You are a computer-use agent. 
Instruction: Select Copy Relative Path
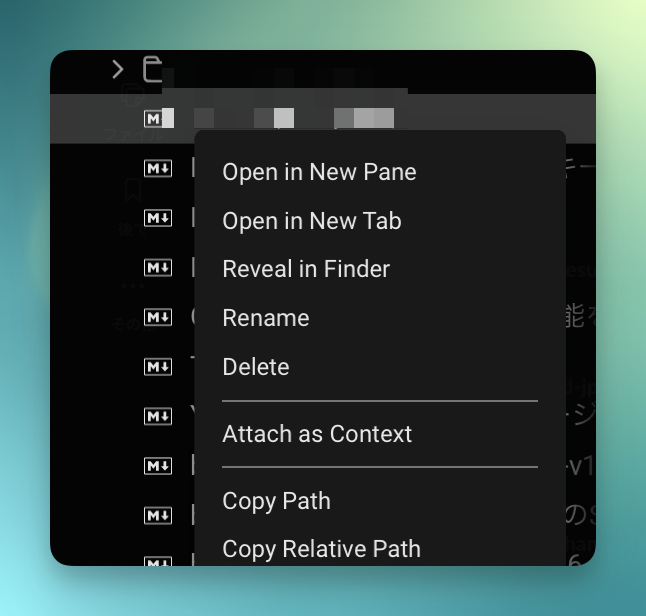321,549
